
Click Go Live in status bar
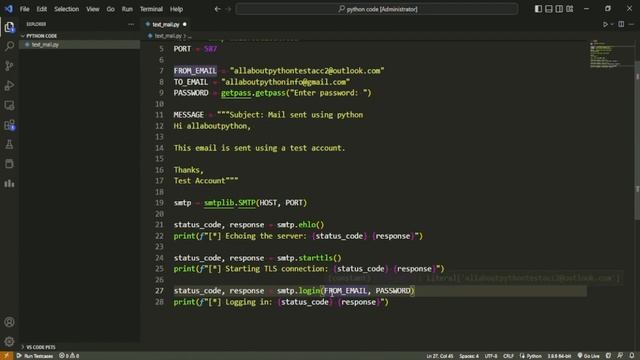pyautogui.click(x=589, y=356)
